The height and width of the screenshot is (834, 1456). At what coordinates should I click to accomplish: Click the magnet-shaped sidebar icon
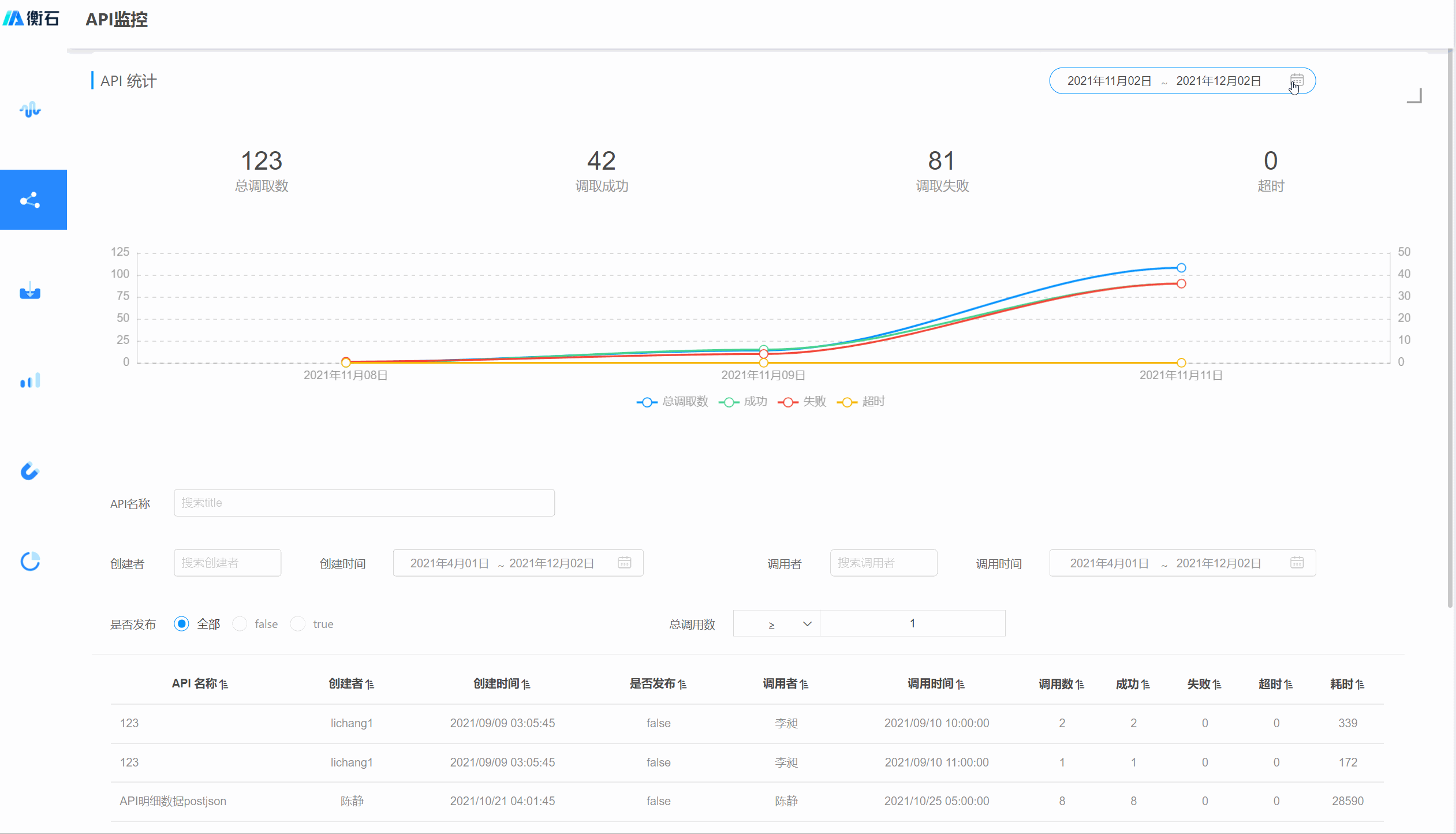[x=30, y=471]
